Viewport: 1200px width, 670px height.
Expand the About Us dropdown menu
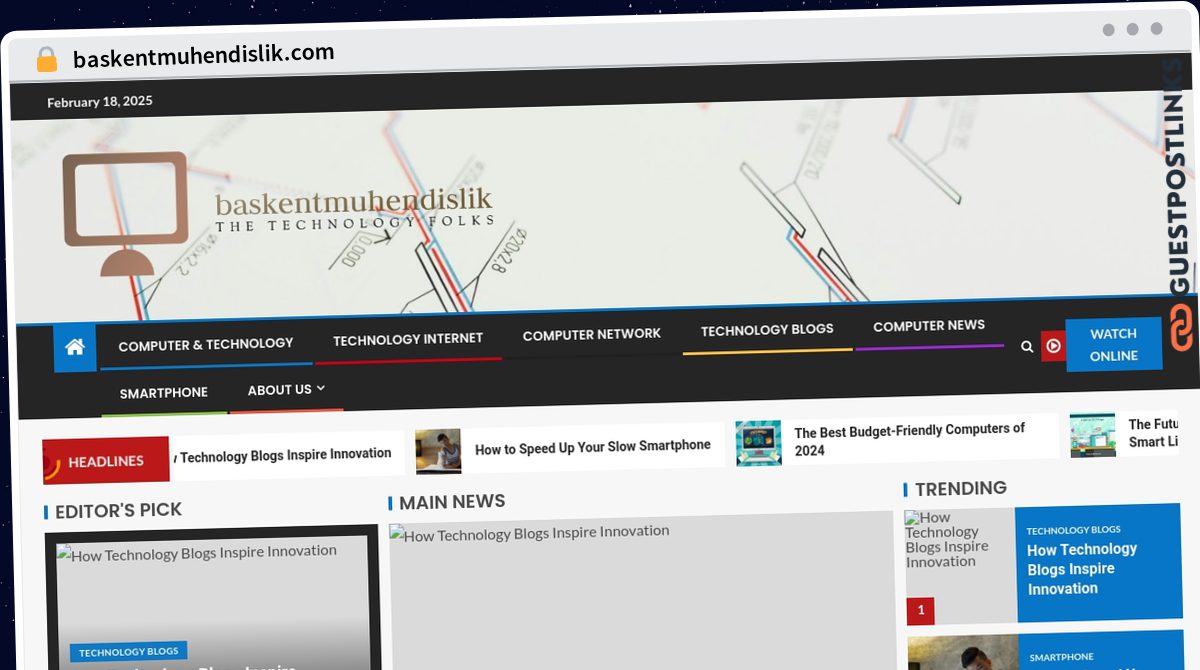click(286, 389)
